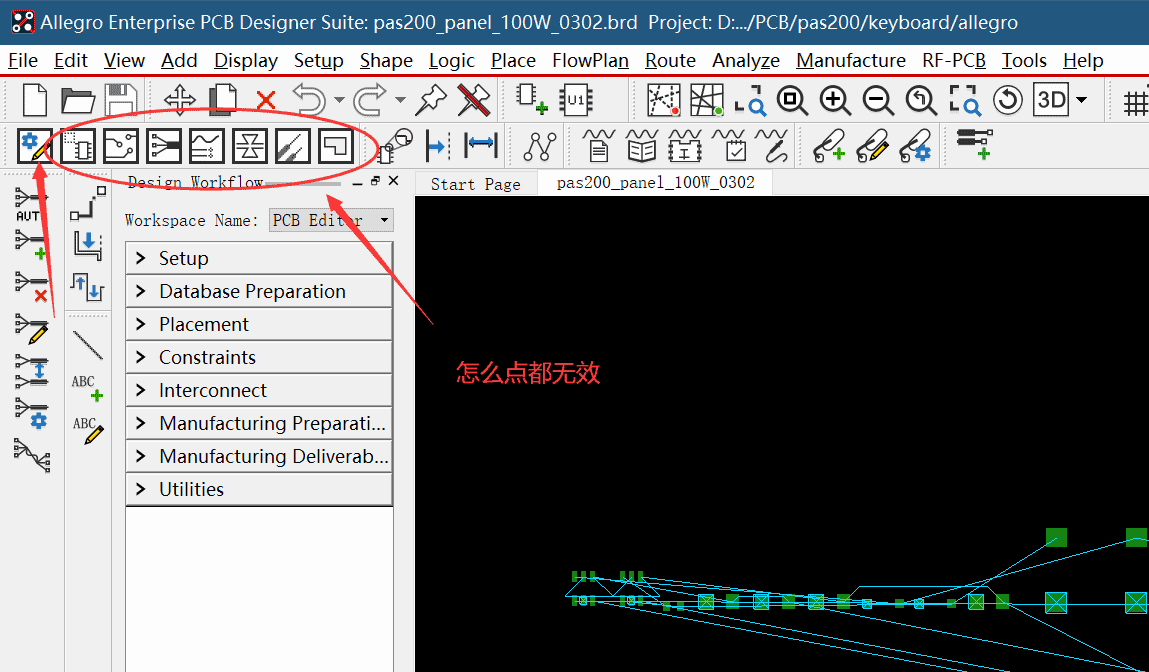Screen dimensions: 1149x672
Task: Click the AUT auto bundle icon
Action: [x=31, y=205]
